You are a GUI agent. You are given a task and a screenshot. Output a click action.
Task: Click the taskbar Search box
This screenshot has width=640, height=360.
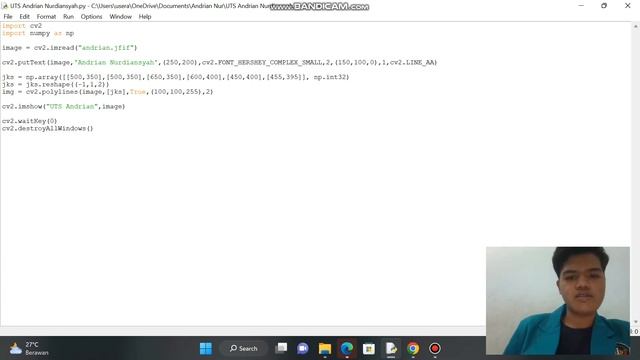[x=244, y=348]
